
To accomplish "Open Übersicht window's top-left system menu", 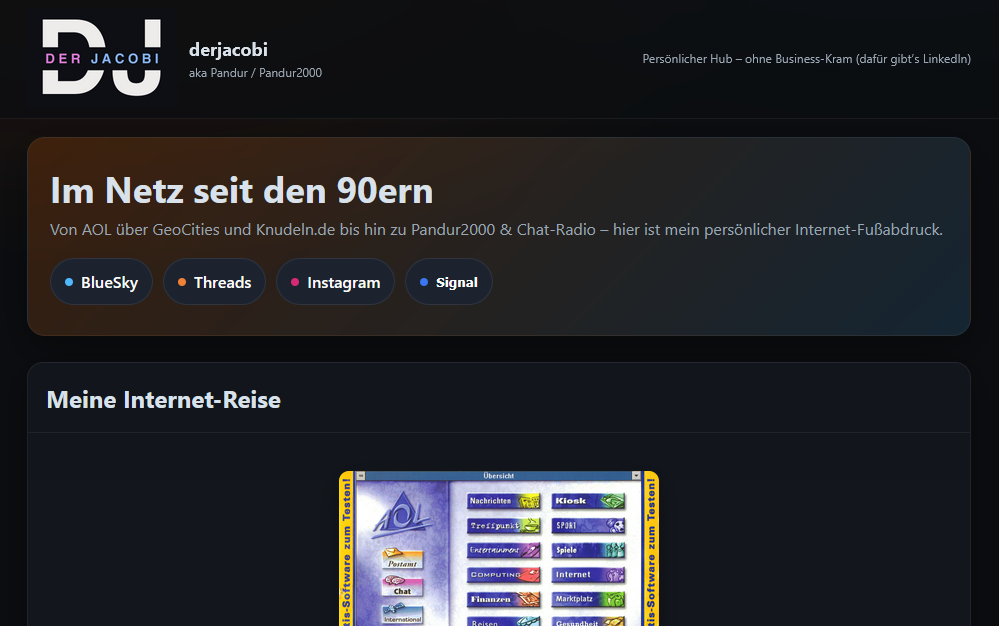I will tap(362, 476).
